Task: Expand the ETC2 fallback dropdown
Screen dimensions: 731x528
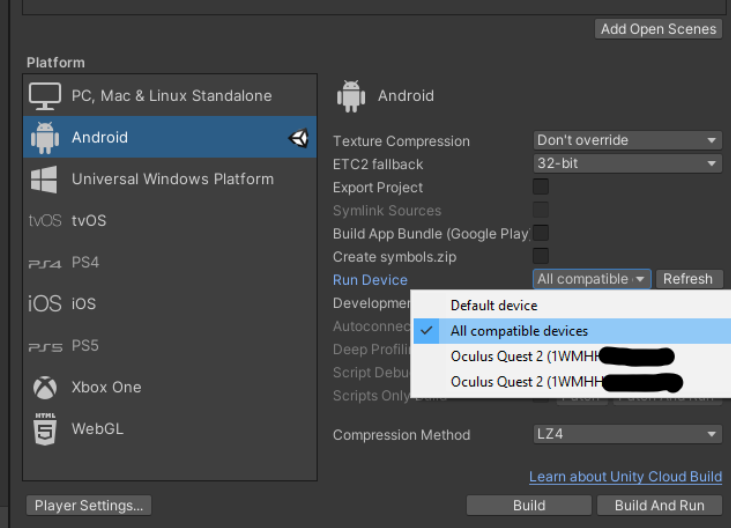Action: coord(627,164)
